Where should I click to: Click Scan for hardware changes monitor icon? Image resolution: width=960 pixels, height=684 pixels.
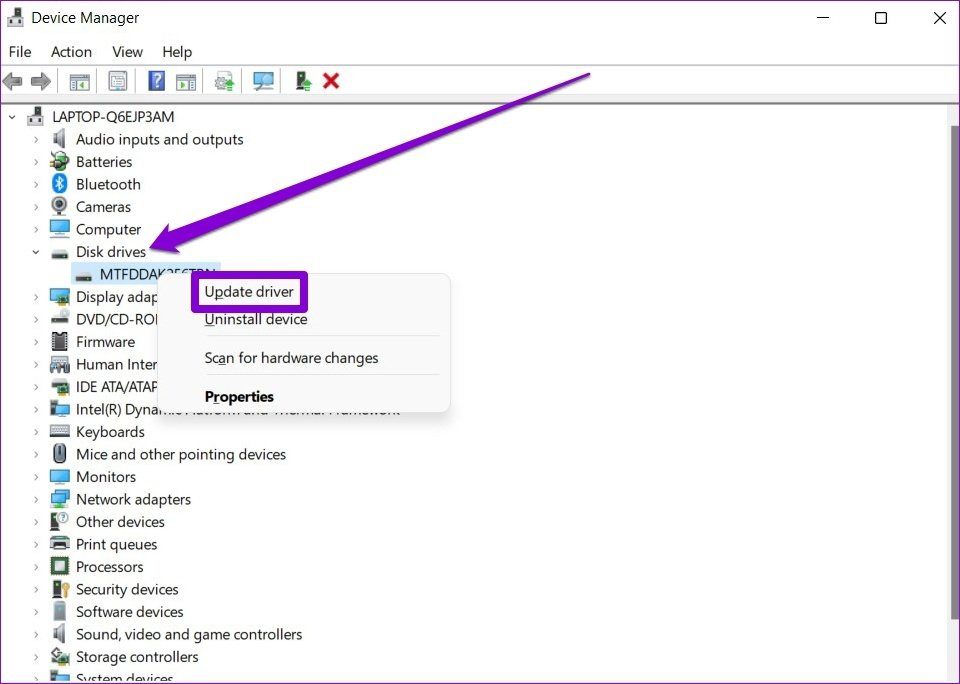(x=263, y=81)
